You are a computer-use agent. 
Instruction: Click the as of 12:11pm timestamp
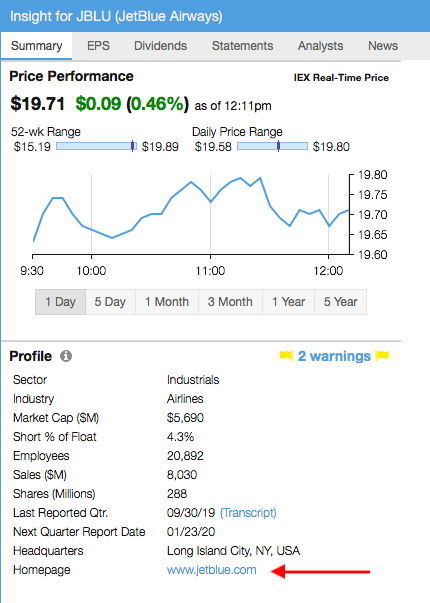point(233,106)
